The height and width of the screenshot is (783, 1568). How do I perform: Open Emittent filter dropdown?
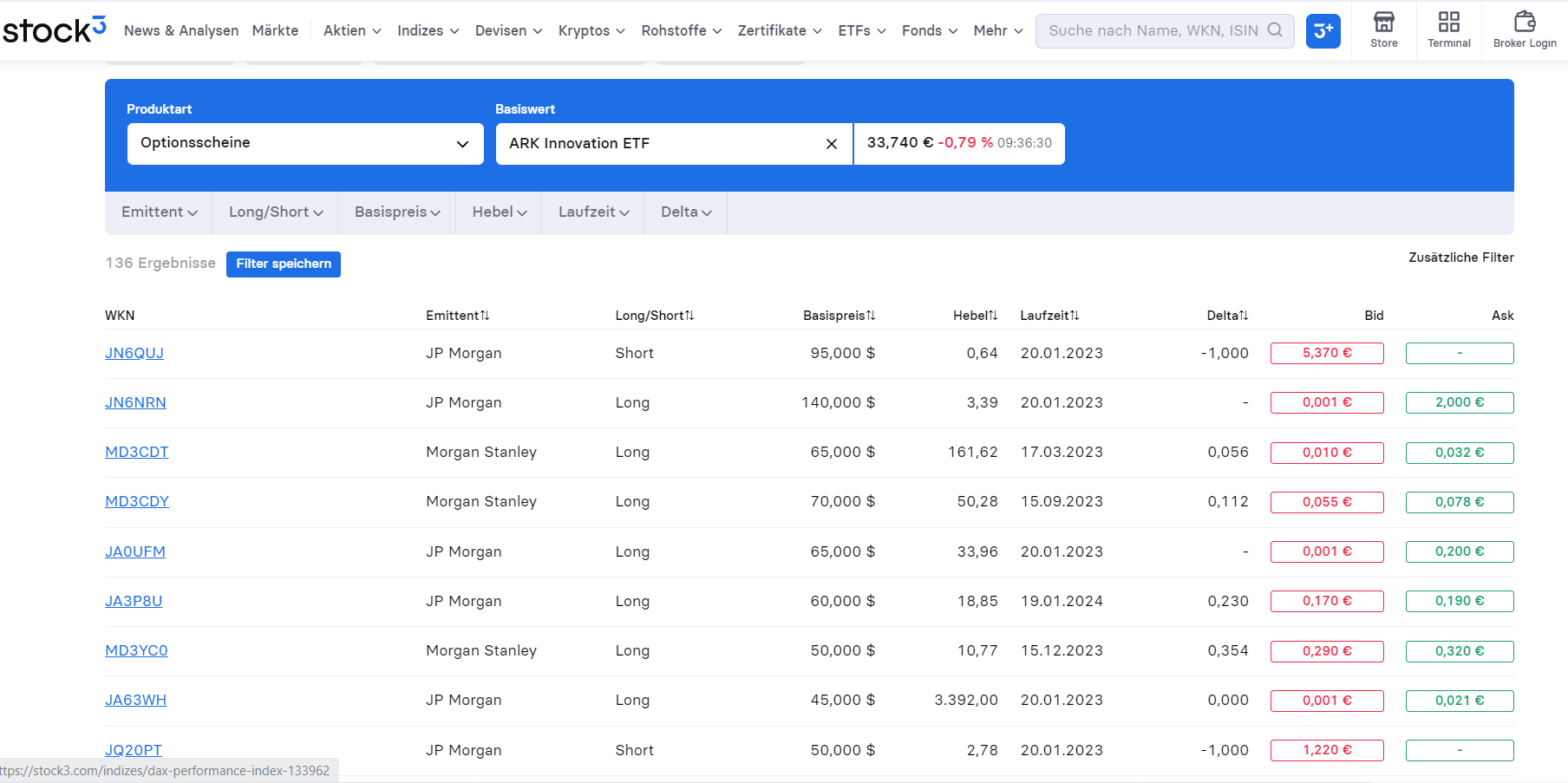(160, 212)
